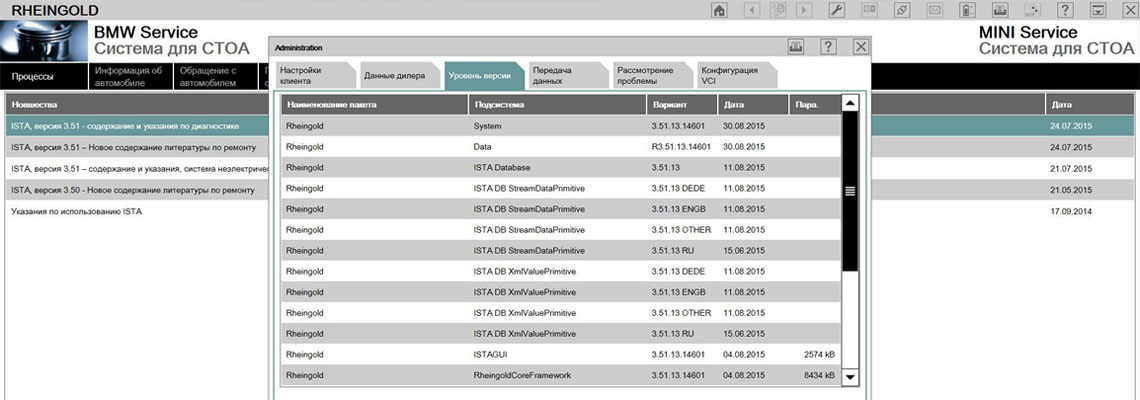Image resolution: width=1140 pixels, height=400 pixels.
Task: Select the RheingoldCoreFramework row
Action: pyautogui.click(x=561, y=375)
